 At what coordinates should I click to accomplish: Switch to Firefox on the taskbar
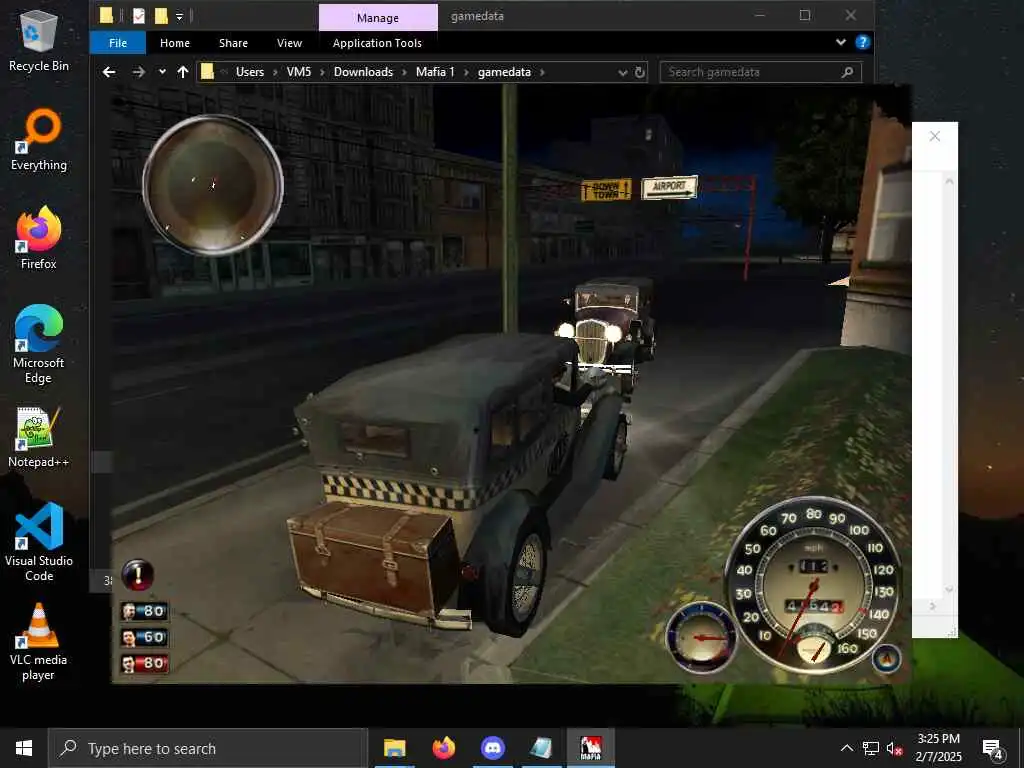click(444, 748)
